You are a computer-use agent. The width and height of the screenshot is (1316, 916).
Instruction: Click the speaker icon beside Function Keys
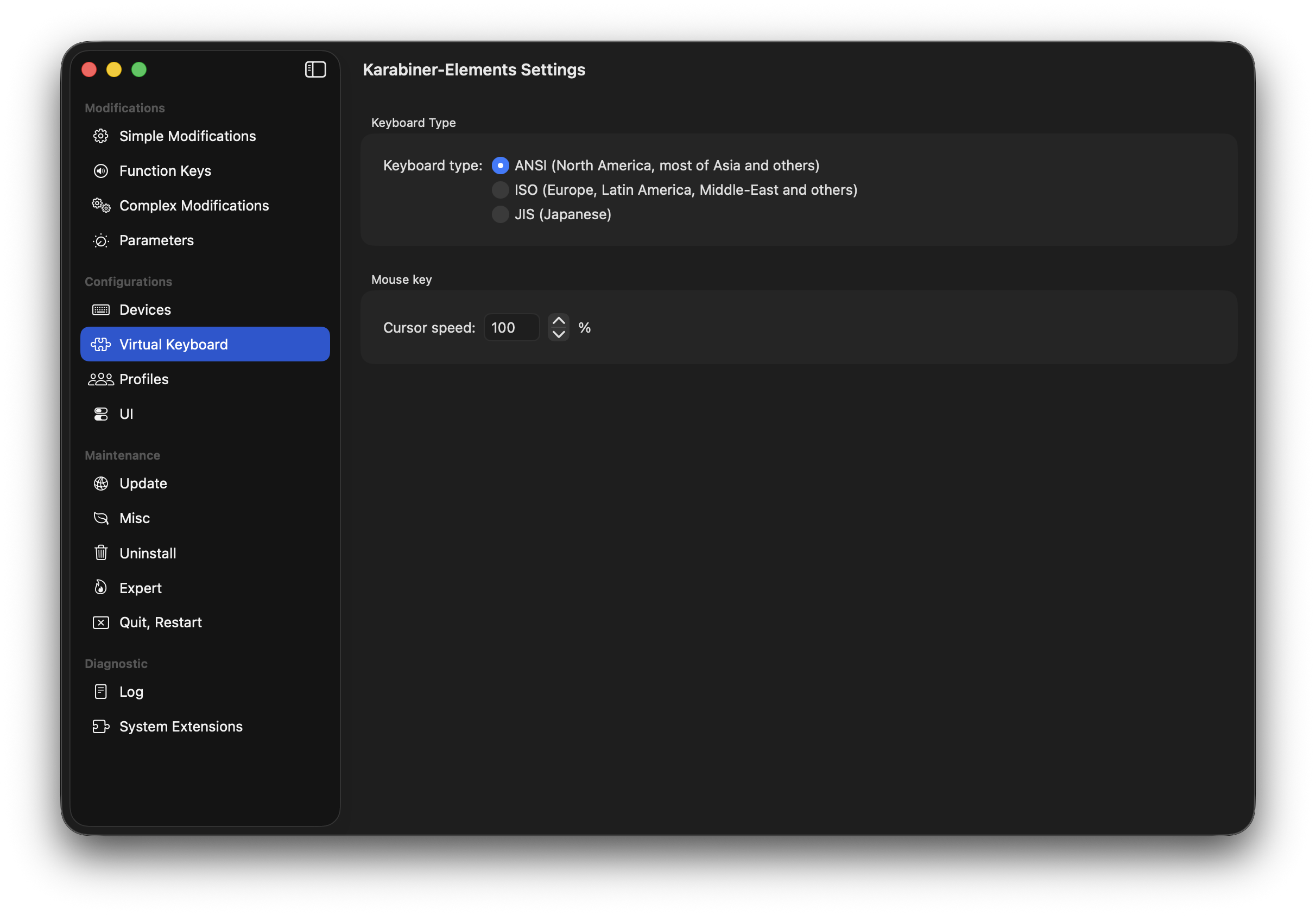point(101,171)
